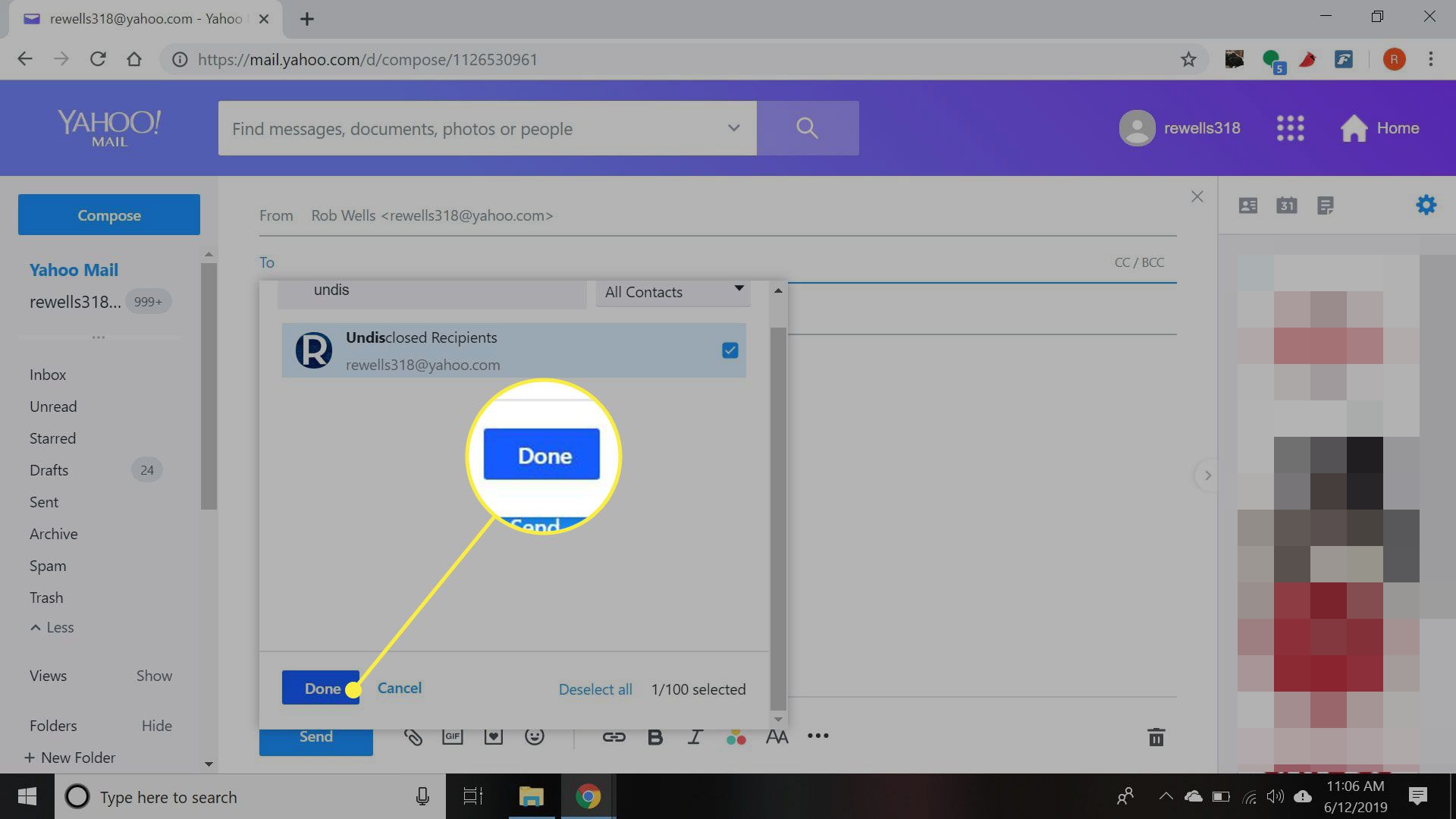Click the Drafts folder menu item
Viewport: 1456px width, 819px height.
pyautogui.click(x=48, y=470)
